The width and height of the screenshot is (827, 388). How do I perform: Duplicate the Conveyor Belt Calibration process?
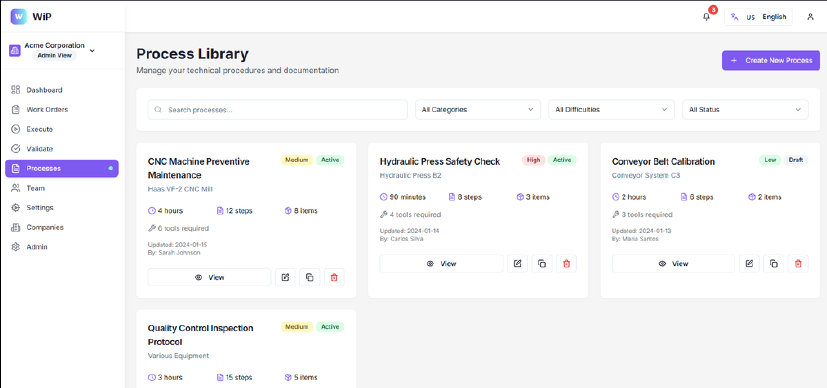click(x=774, y=264)
